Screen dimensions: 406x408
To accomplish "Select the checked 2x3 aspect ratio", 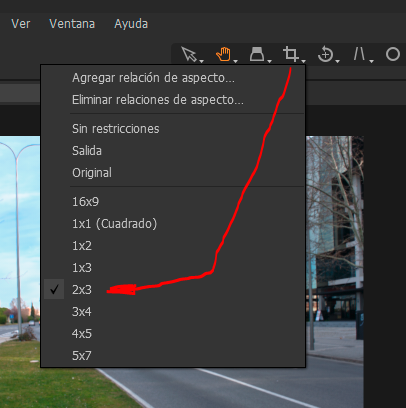I will coord(173,290).
